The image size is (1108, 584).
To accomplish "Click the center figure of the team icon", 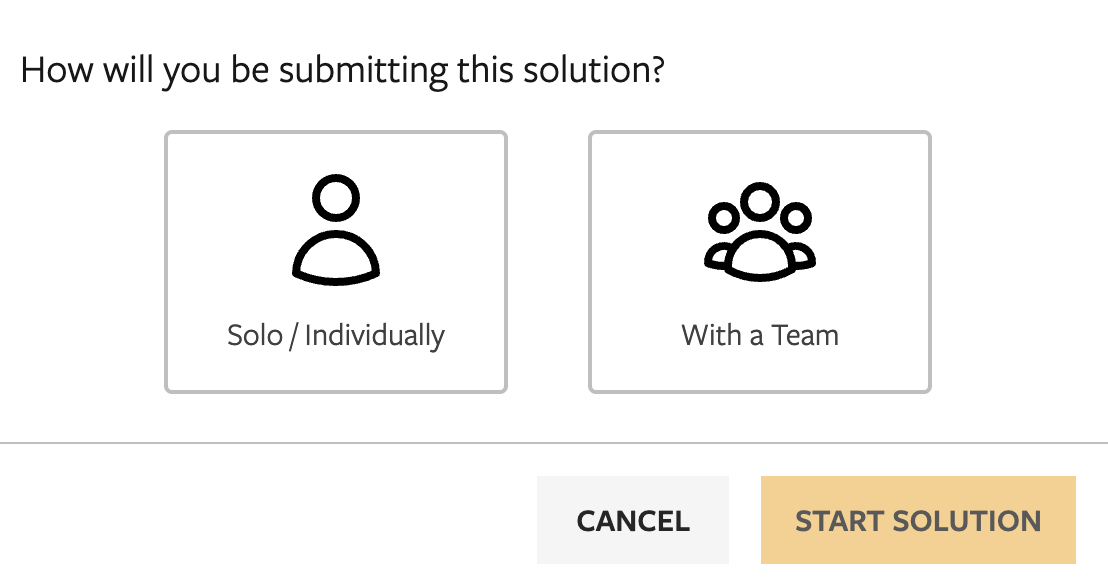I will (760, 232).
